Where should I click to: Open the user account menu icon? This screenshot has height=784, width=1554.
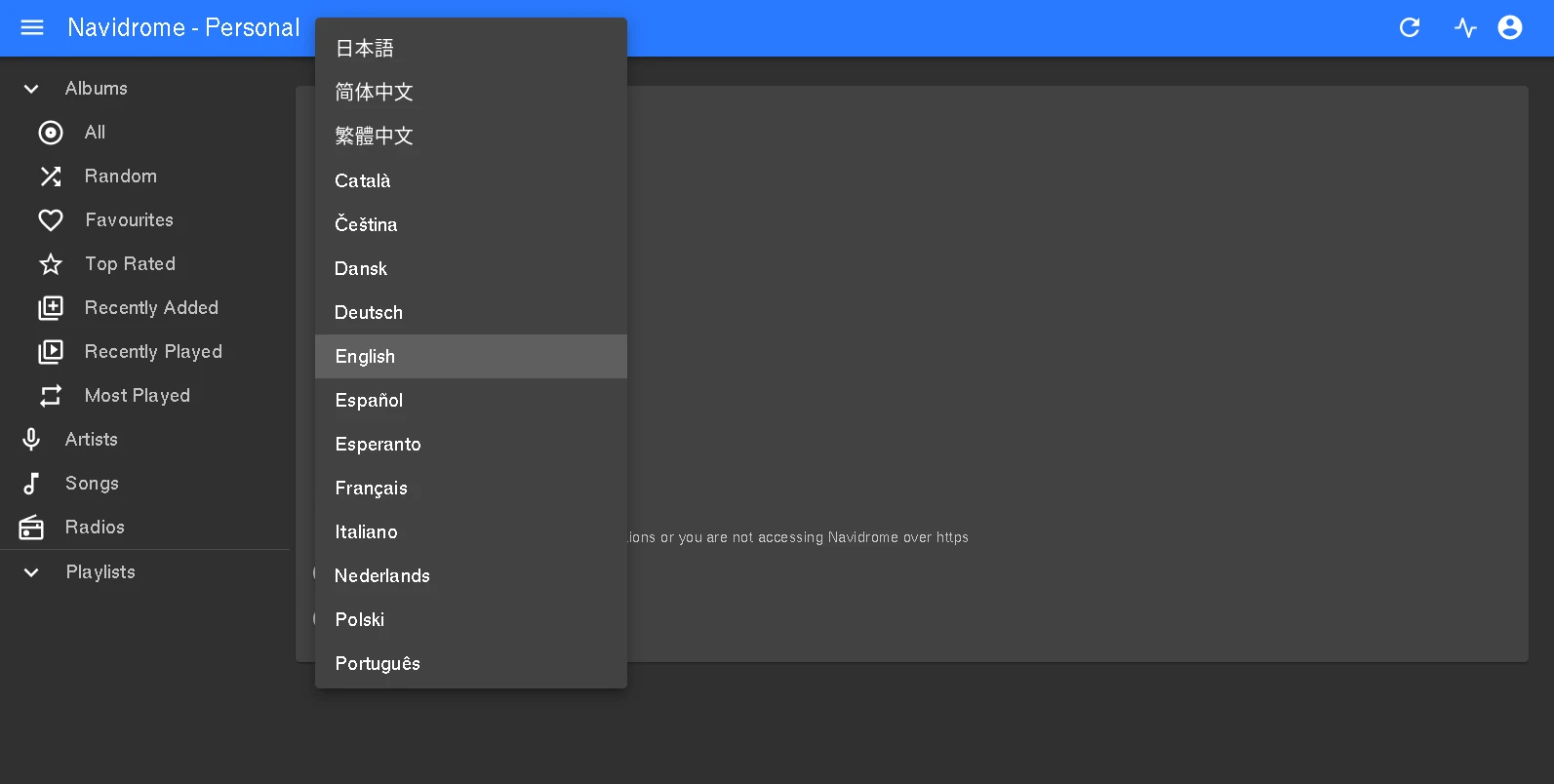[1510, 27]
